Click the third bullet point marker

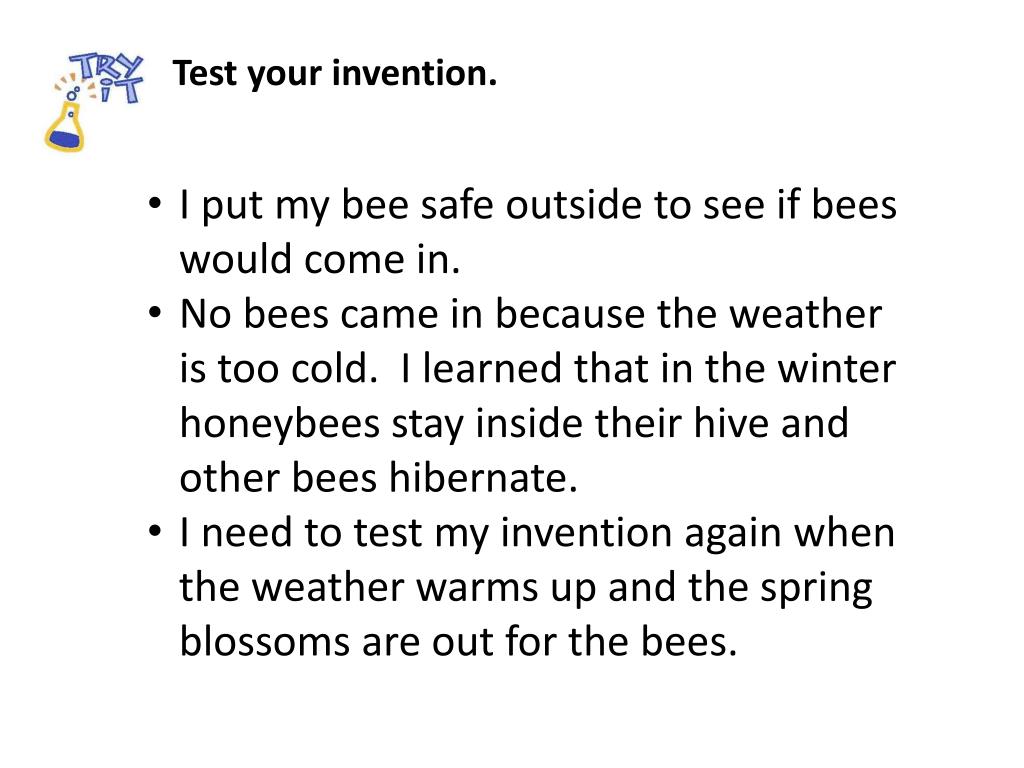(154, 530)
